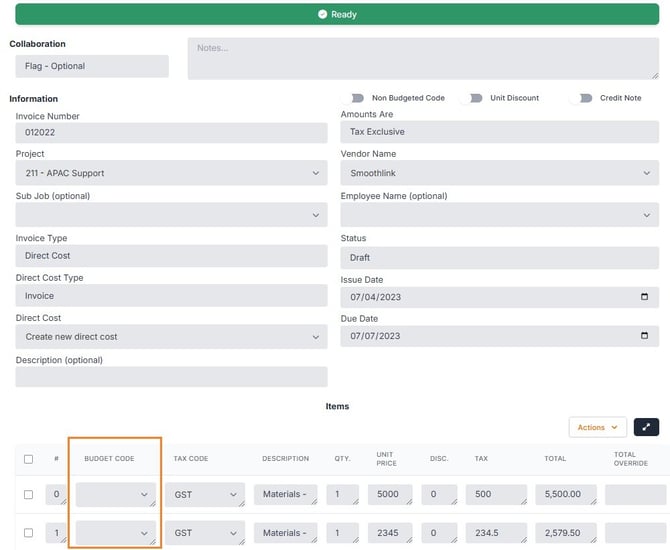670x550 pixels.
Task: Click the total cell 2,579.50
Action: tap(566, 533)
